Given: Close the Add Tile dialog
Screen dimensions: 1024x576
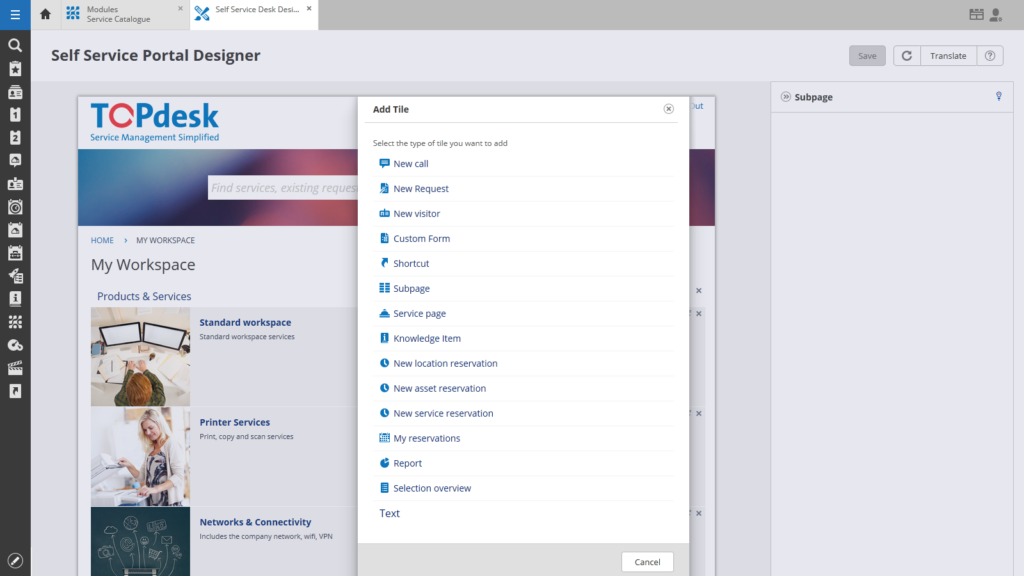Looking at the screenshot, I should 668,109.
